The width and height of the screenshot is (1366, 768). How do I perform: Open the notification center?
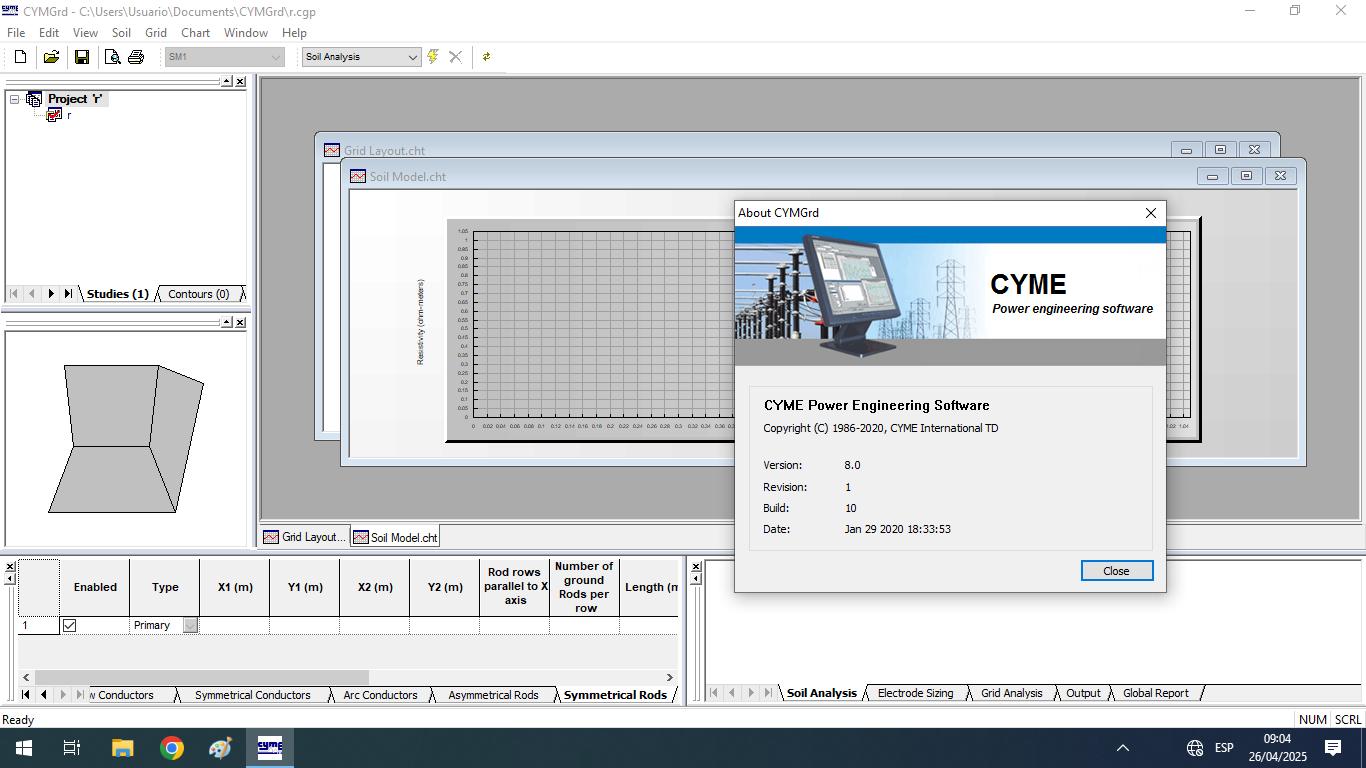[x=1332, y=748]
